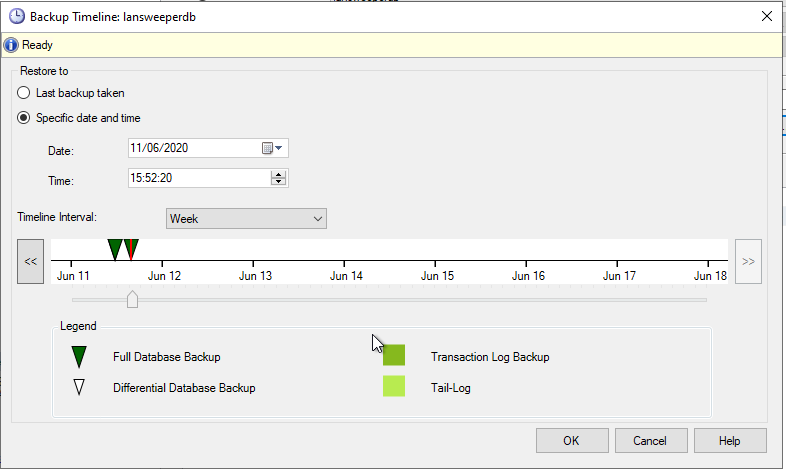
Task: Click the clock icon in title bar
Action: coord(16,16)
